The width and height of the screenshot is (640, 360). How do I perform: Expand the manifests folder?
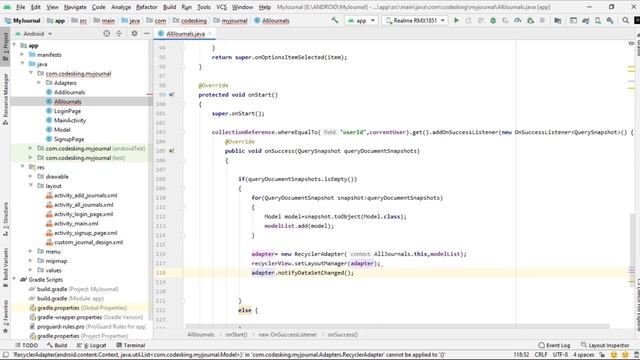[22, 55]
